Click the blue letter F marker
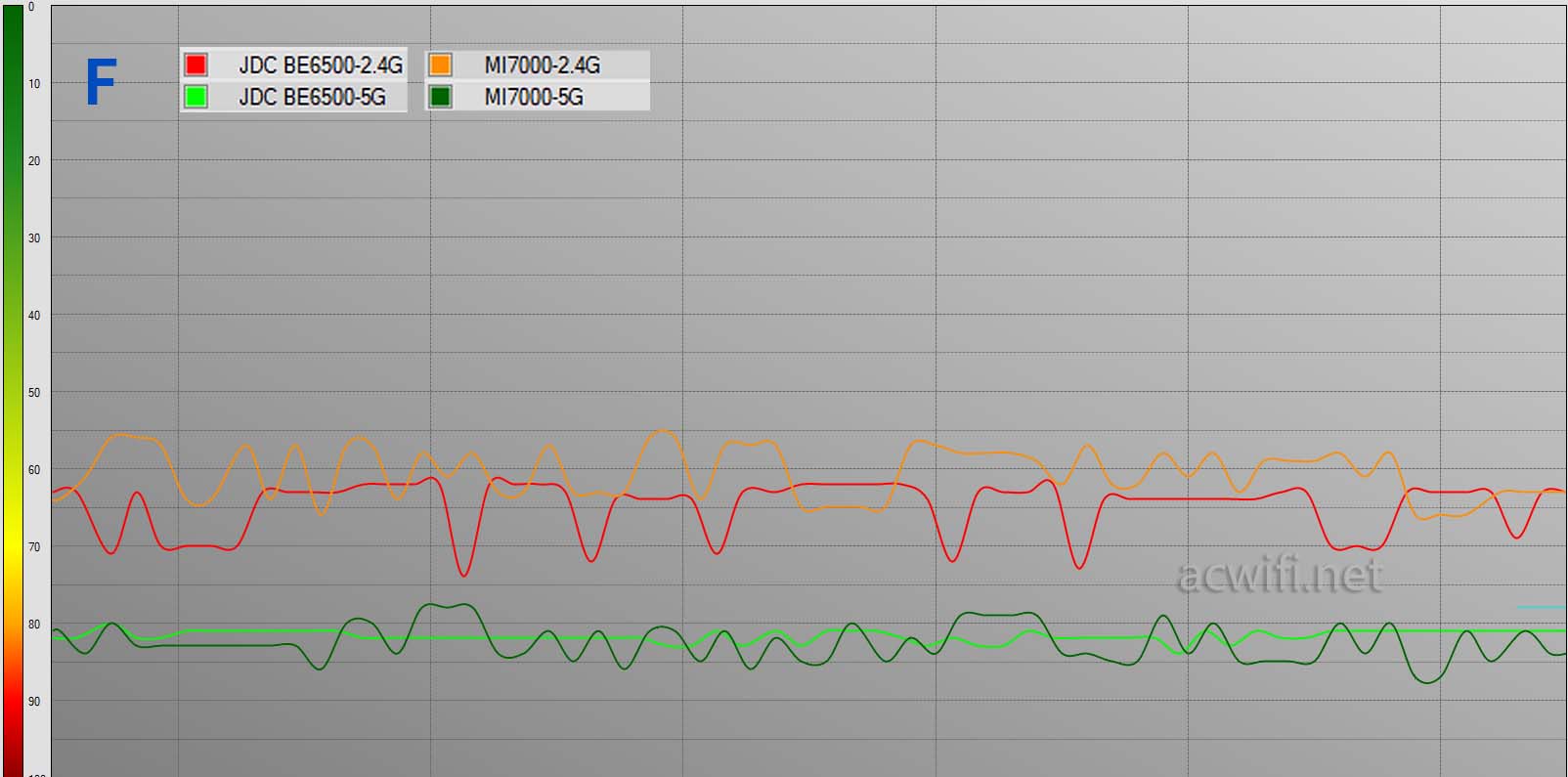 point(101,82)
